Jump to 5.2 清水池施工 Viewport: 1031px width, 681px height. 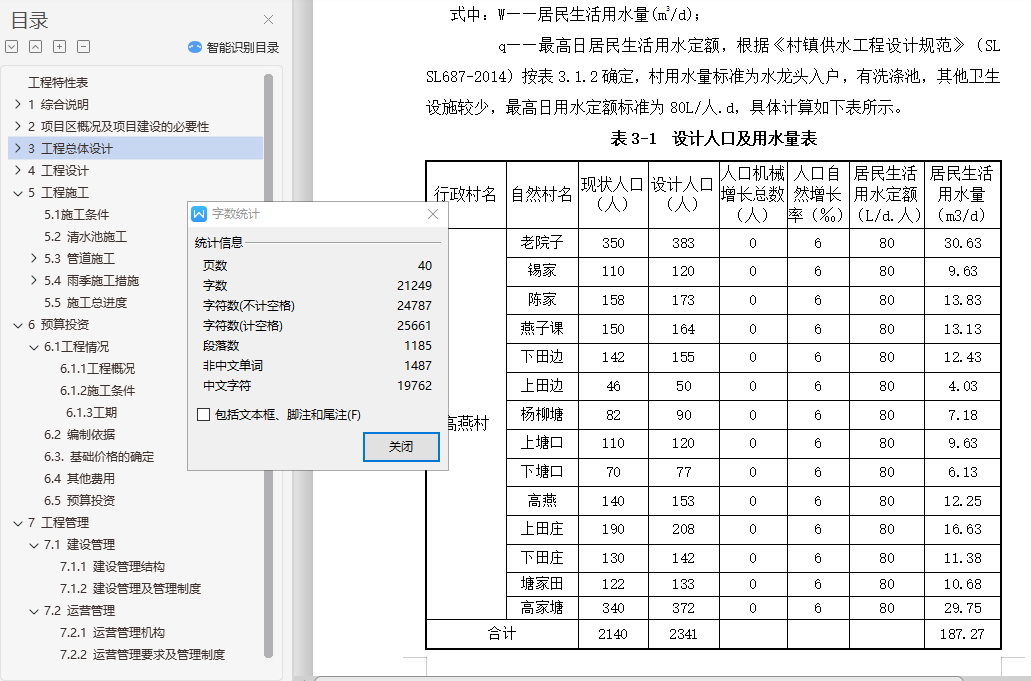point(85,237)
